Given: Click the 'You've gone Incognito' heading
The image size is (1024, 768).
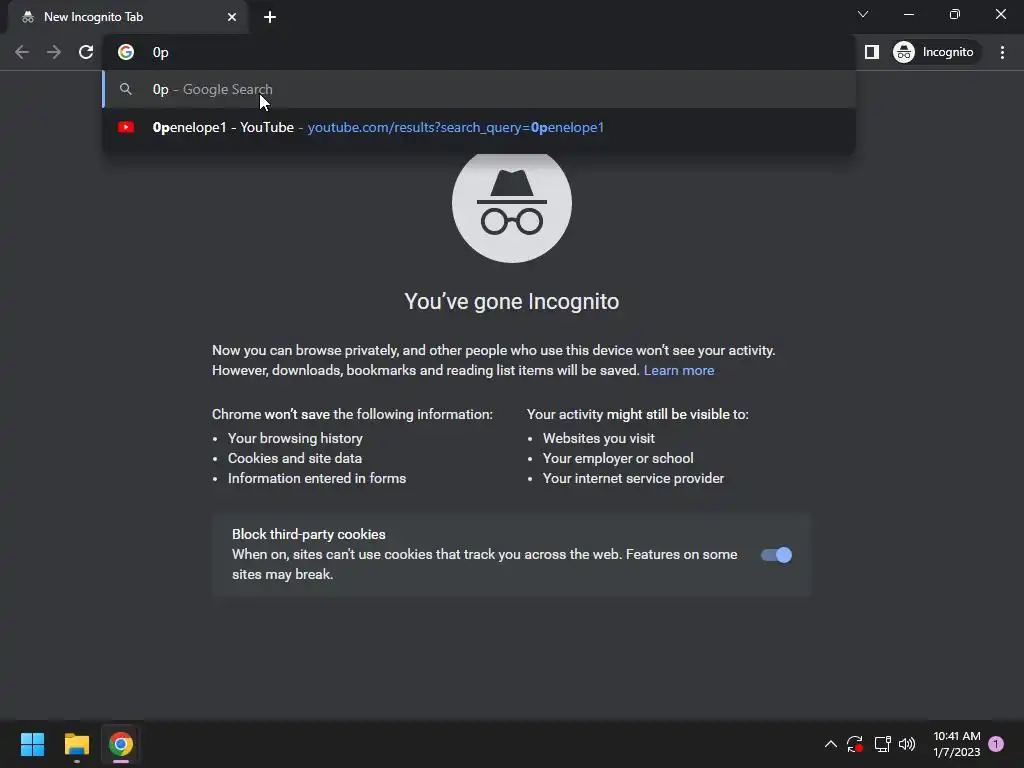Looking at the screenshot, I should point(512,302).
